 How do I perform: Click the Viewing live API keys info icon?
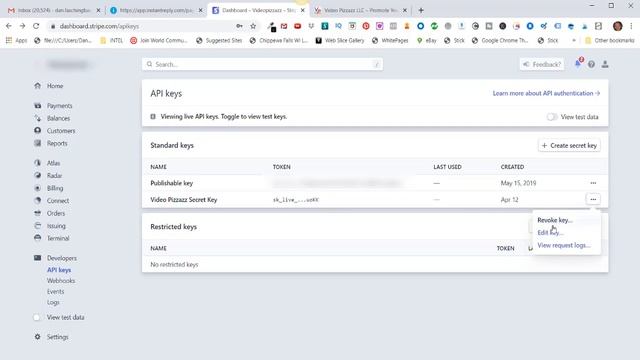coord(153,117)
